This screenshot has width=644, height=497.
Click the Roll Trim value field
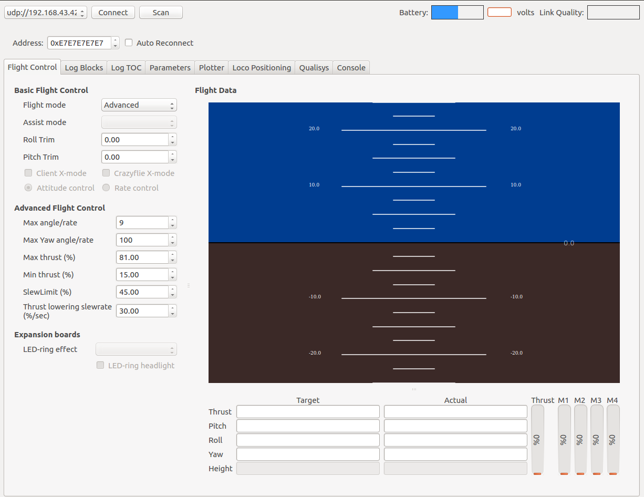pyautogui.click(x=135, y=140)
